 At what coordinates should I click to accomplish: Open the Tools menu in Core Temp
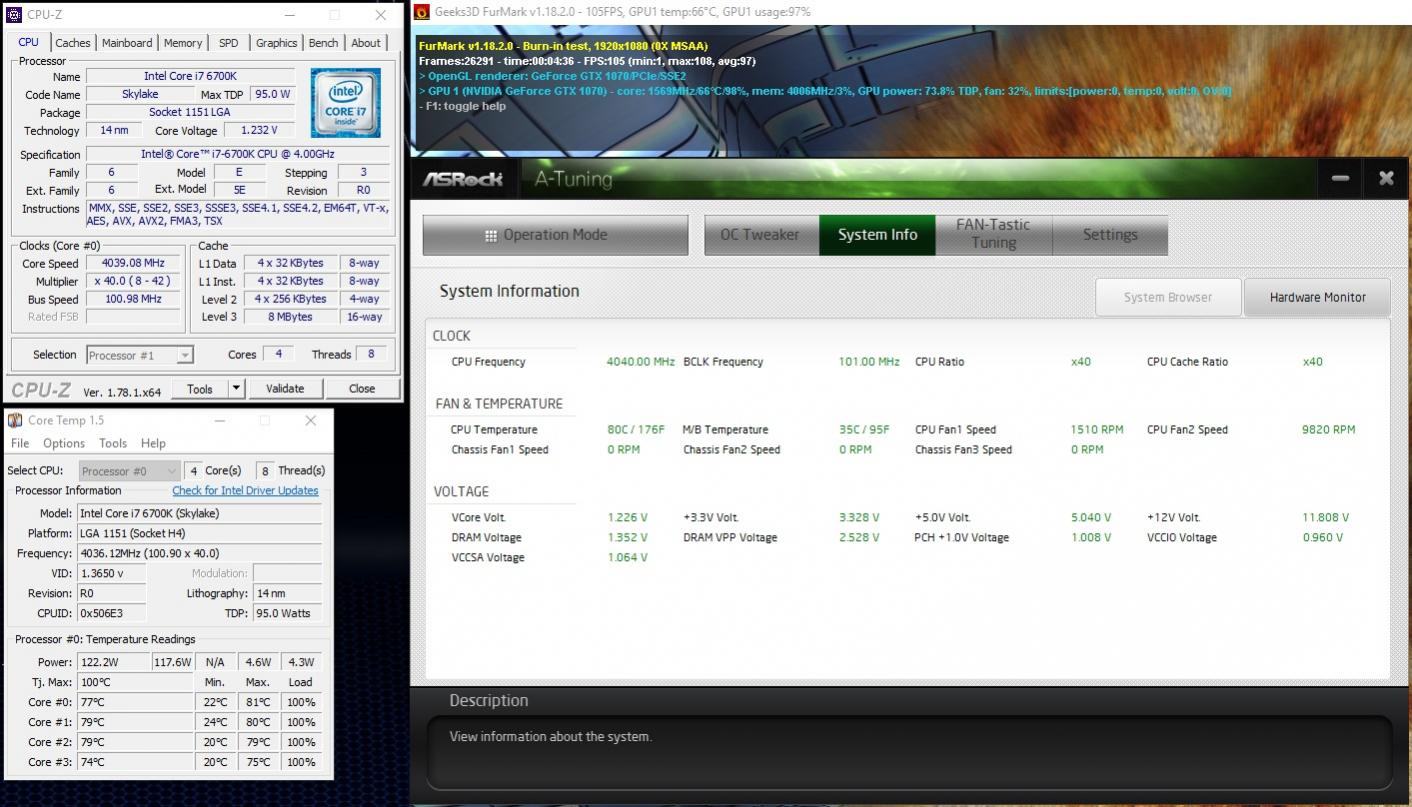113,443
